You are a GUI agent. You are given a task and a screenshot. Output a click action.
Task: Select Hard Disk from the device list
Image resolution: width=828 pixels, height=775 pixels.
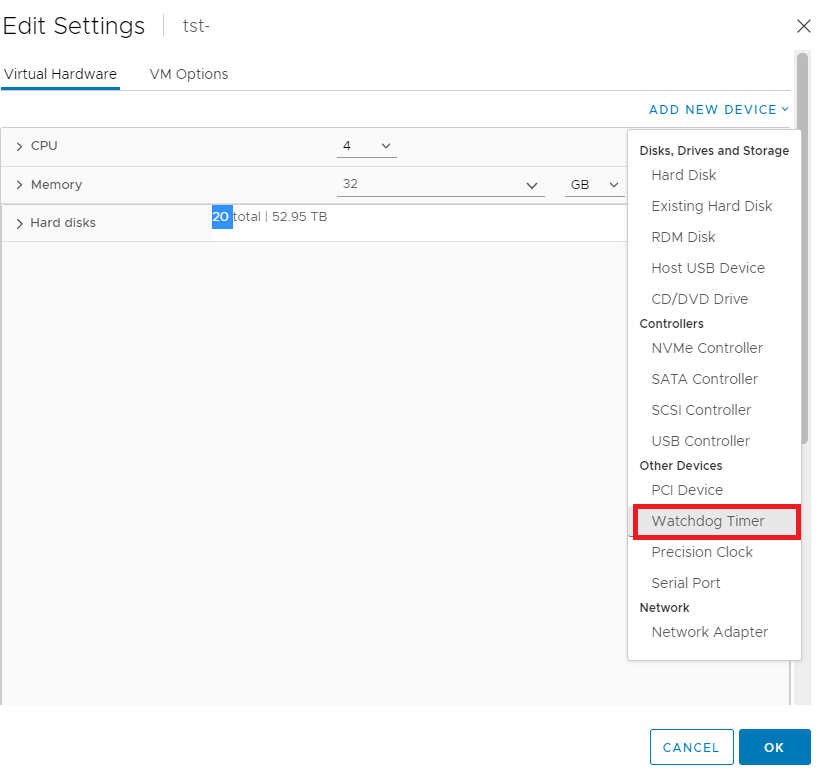[684, 175]
